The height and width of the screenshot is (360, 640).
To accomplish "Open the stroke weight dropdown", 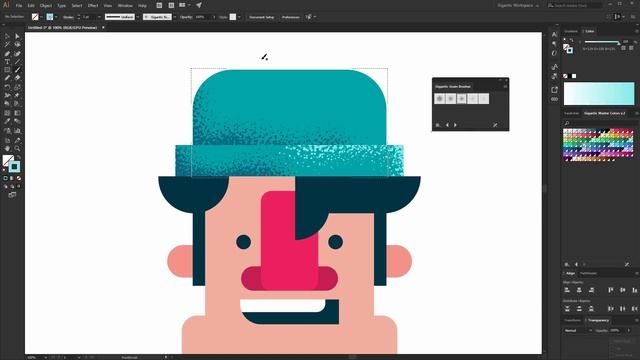I will (99, 17).
